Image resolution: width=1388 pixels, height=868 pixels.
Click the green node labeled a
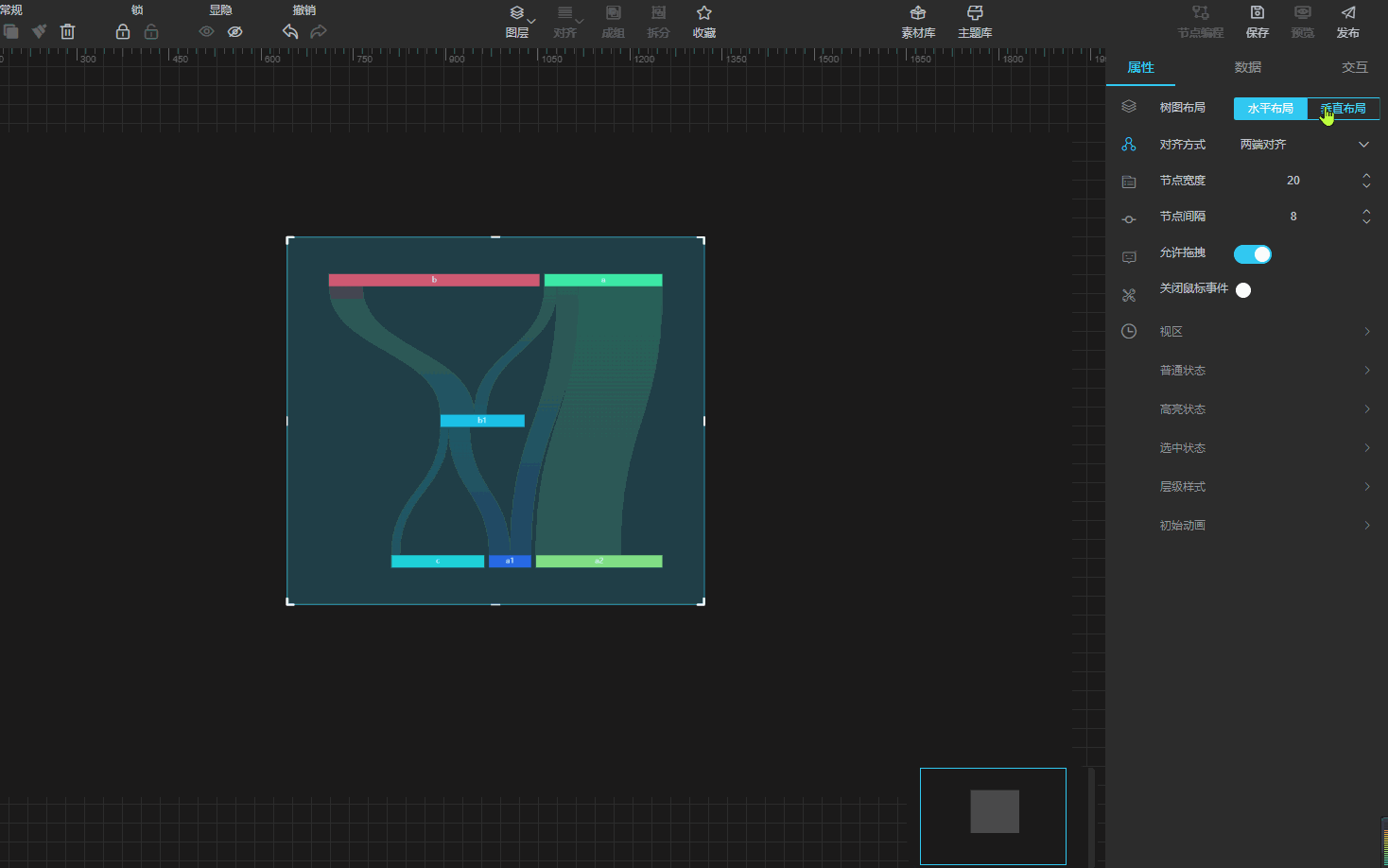[x=603, y=280]
